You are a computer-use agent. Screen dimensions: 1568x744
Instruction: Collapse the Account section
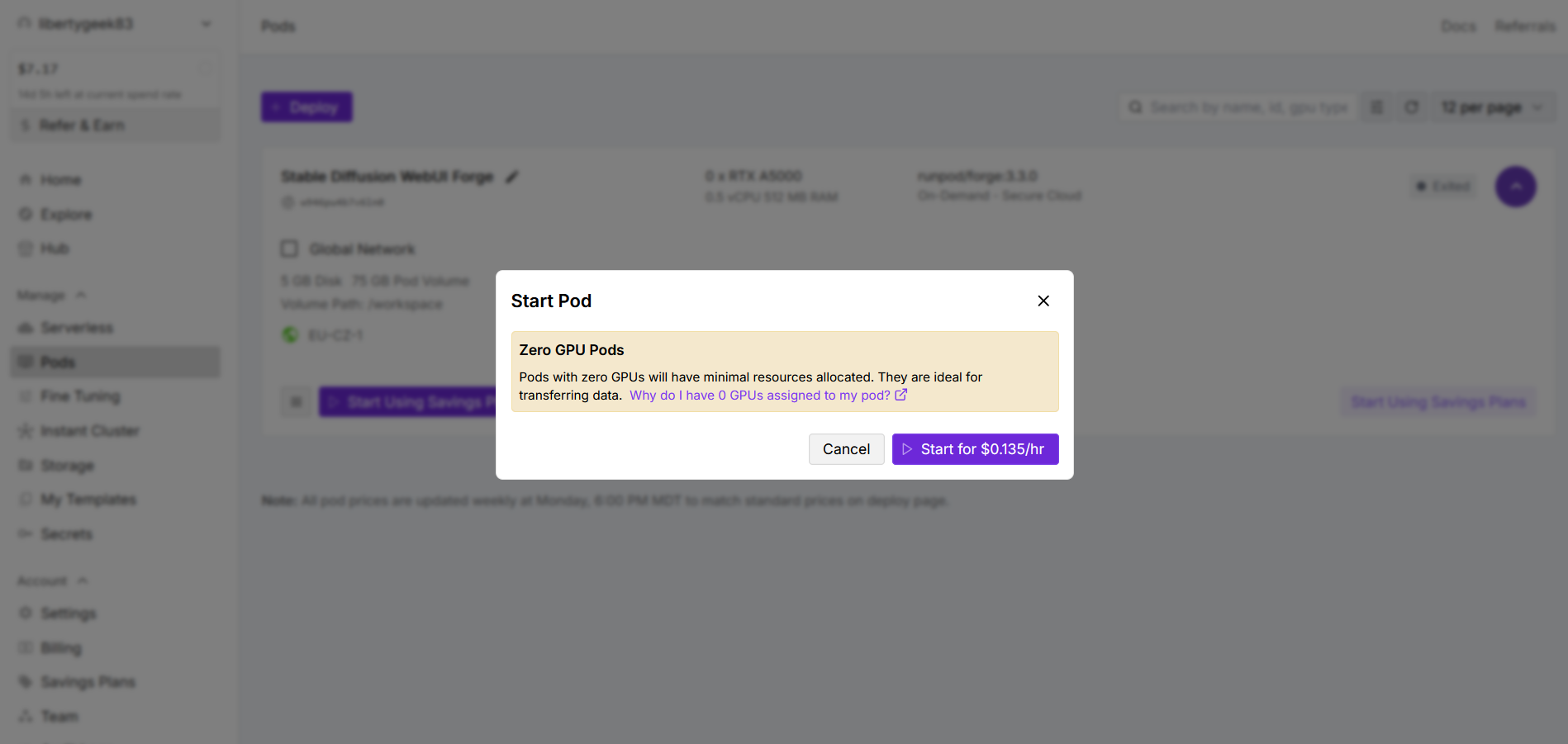[x=53, y=581]
